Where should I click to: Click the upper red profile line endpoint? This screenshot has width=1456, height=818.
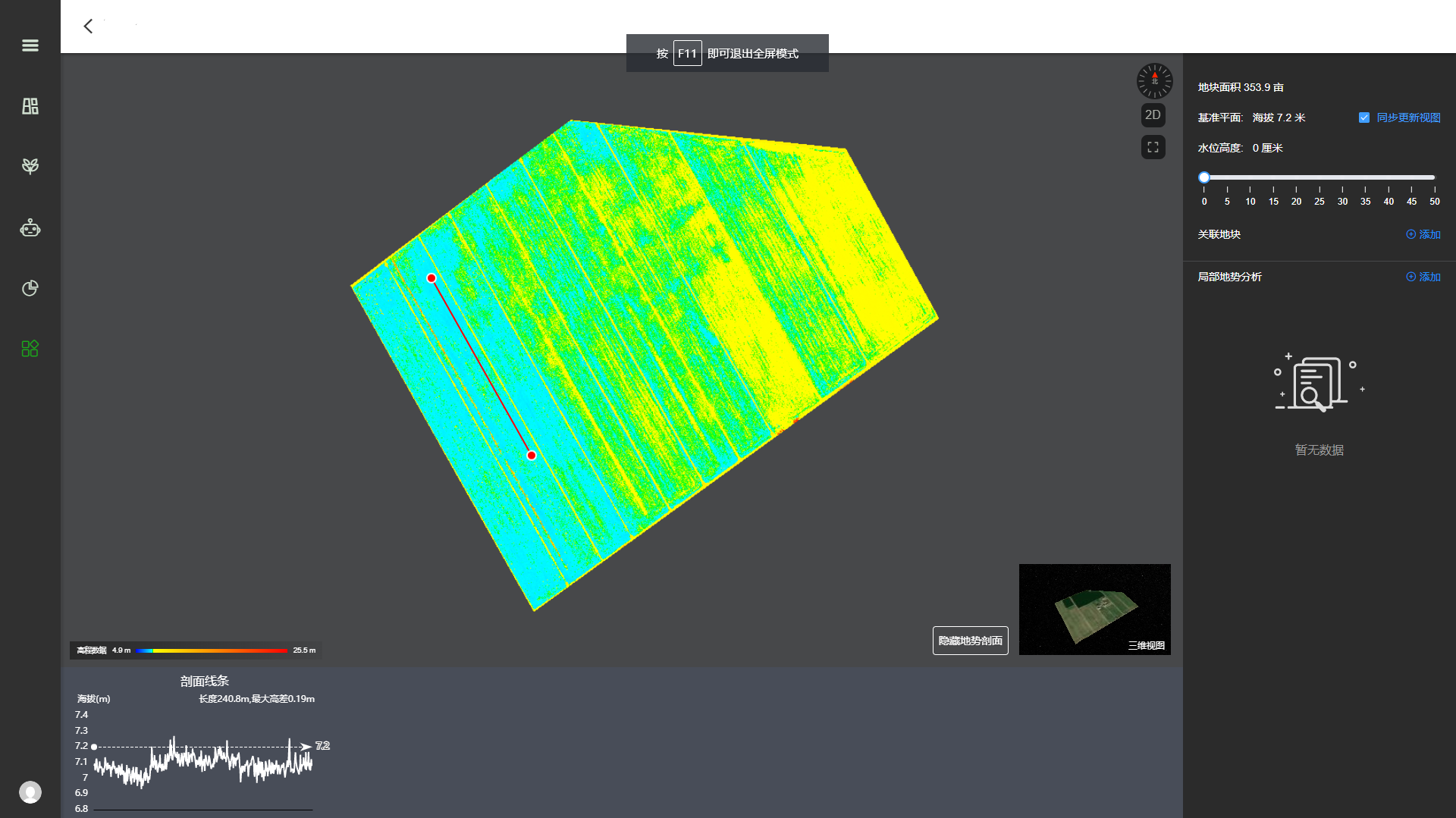click(431, 278)
